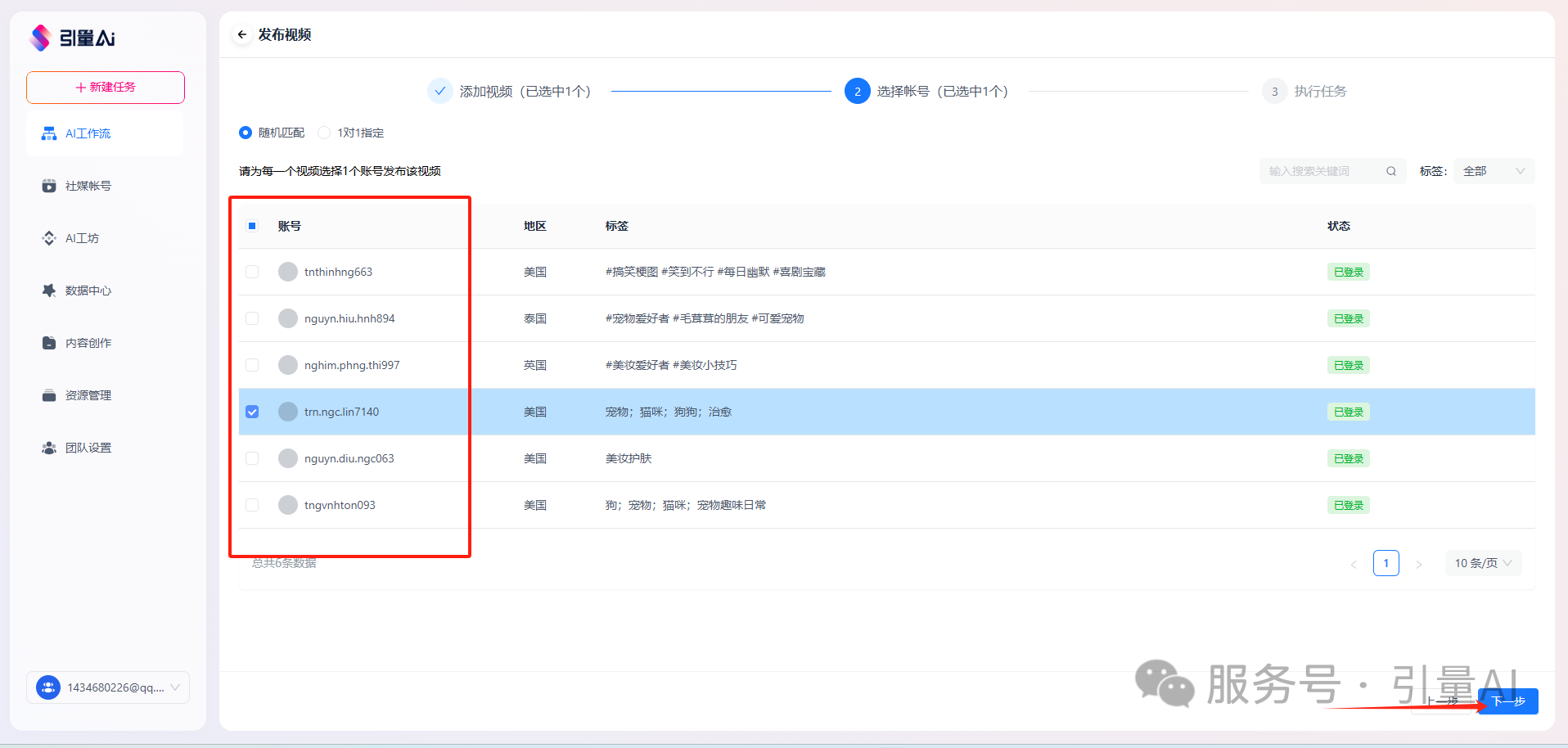The width and height of the screenshot is (1568, 748).
Task: Select the 1对1指定 radio option
Action: point(324,133)
